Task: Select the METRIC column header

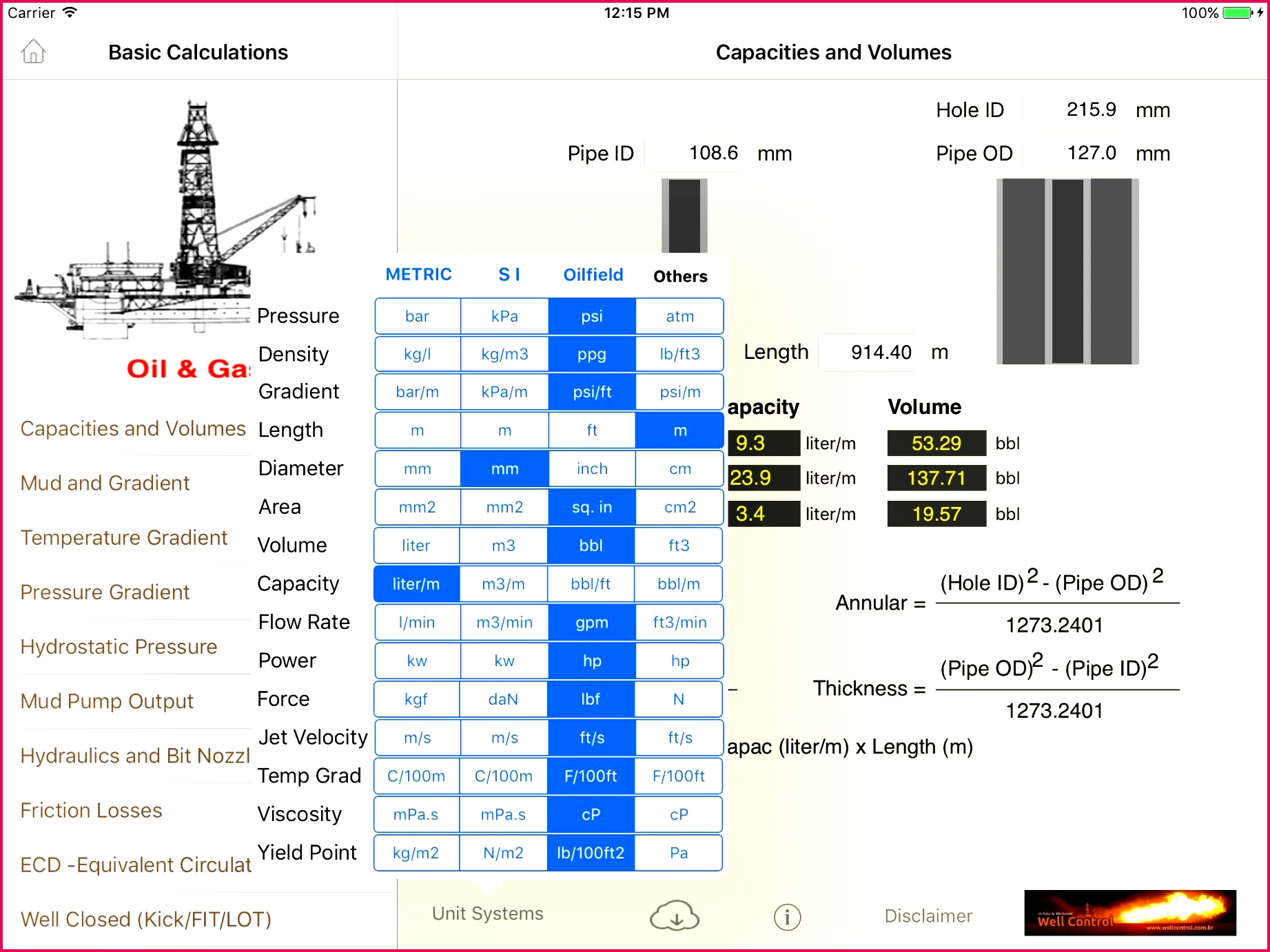Action: (418, 274)
